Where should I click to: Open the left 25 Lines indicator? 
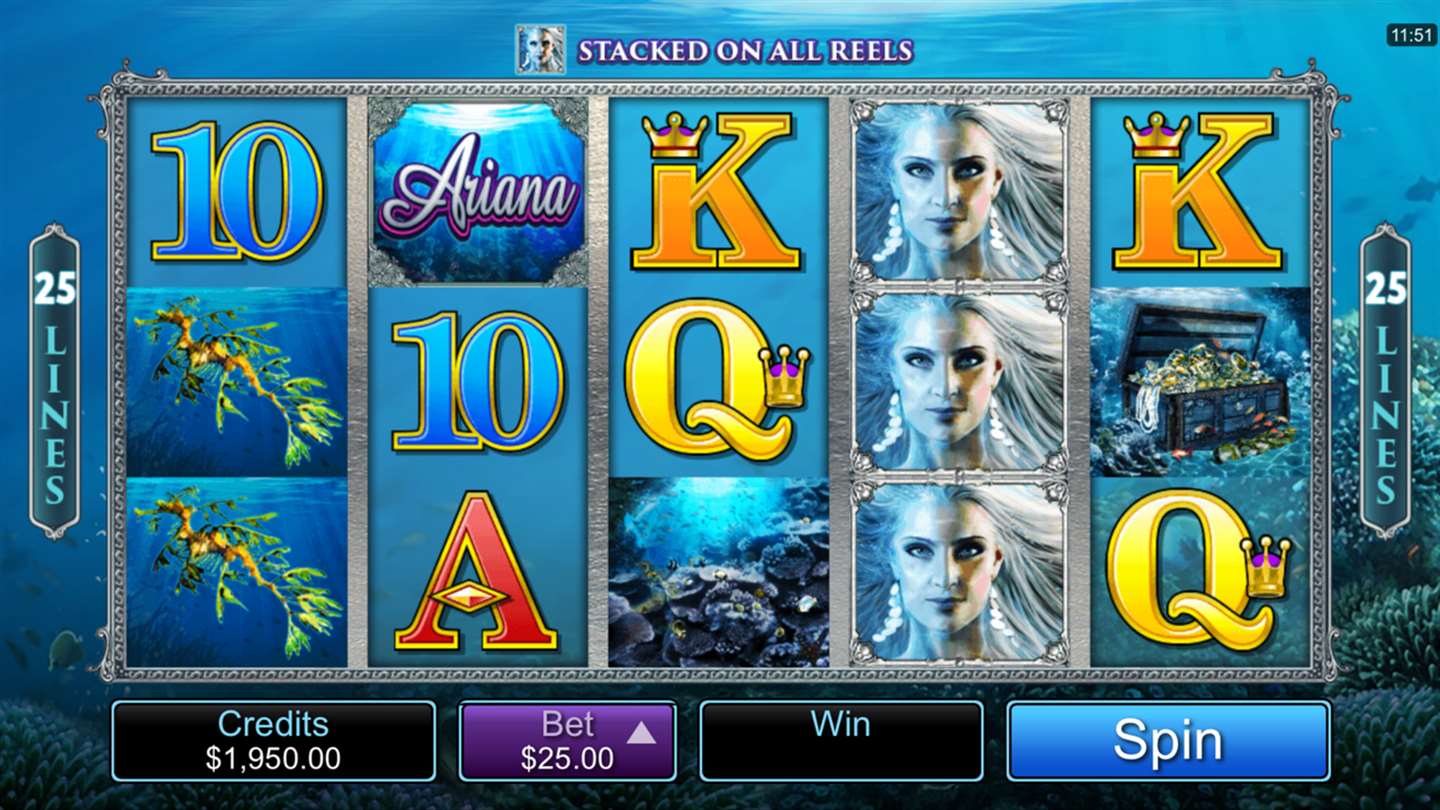(x=54, y=381)
